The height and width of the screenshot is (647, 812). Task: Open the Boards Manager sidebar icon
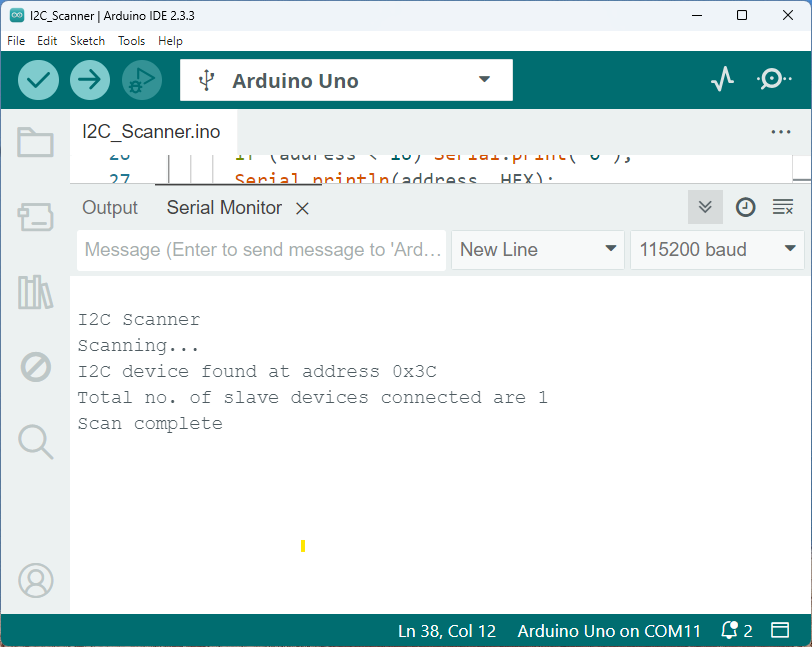coord(35,217)
